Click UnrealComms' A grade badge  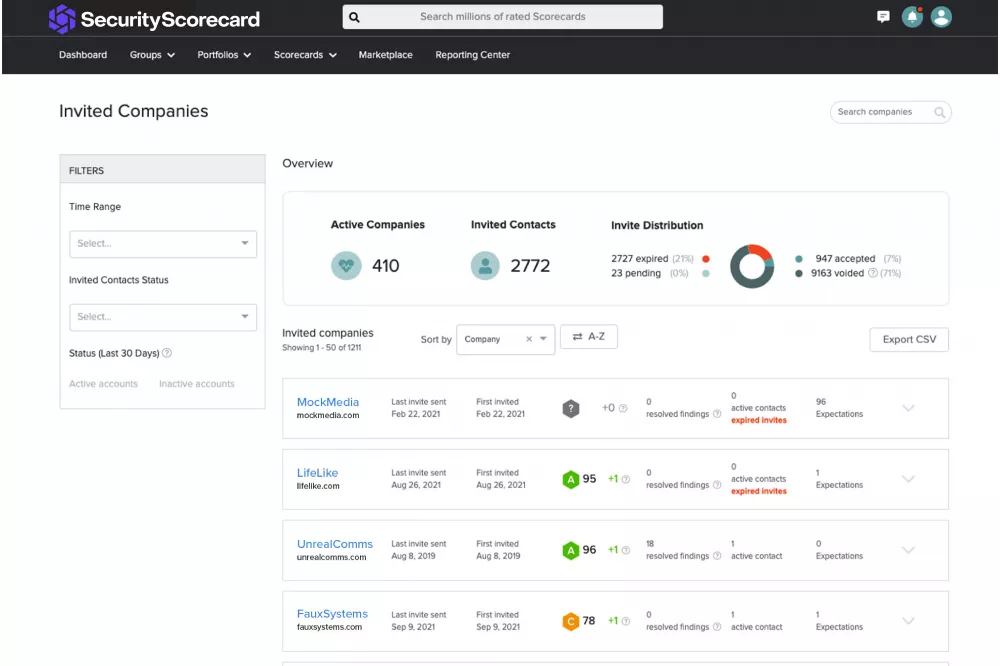tap(570, 550)
